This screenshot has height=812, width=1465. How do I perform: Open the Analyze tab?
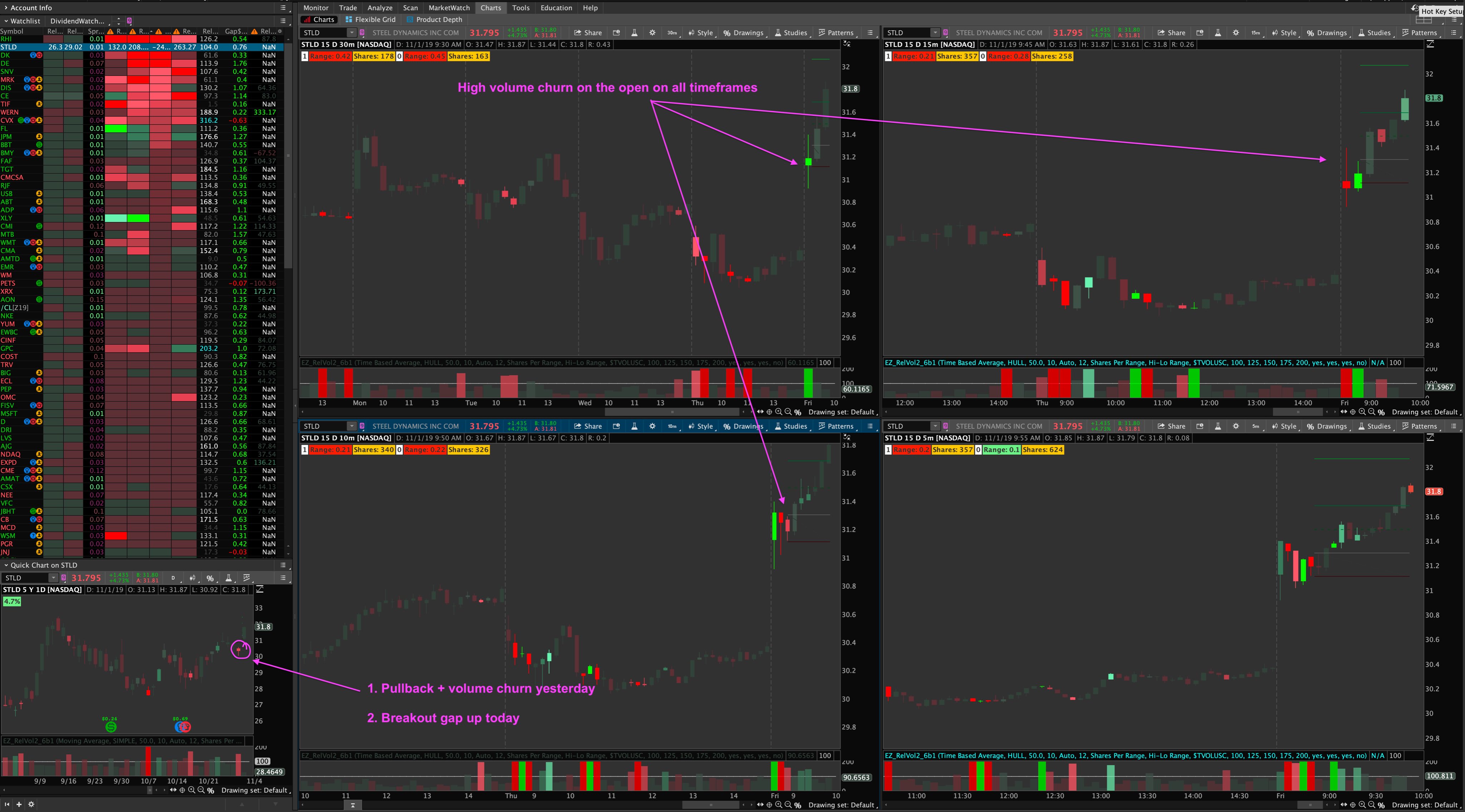coord(380,8)
